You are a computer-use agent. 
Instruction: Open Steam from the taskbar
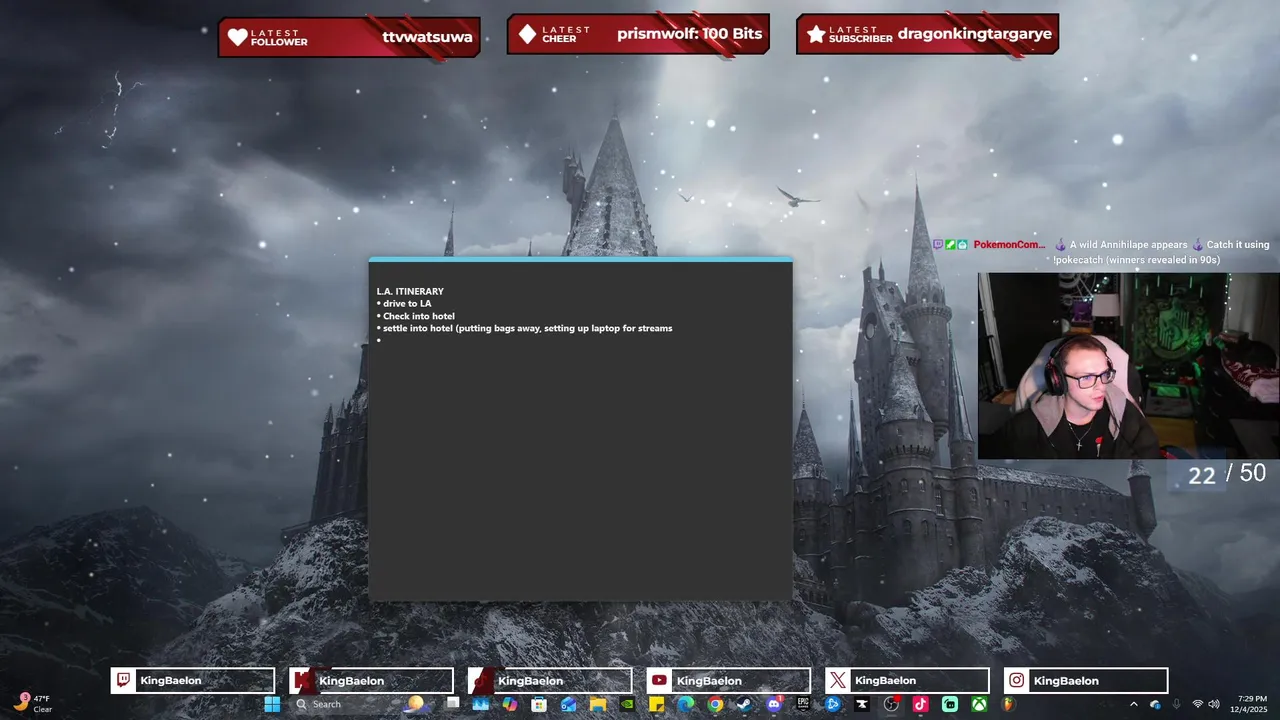[x=744, y=704]
